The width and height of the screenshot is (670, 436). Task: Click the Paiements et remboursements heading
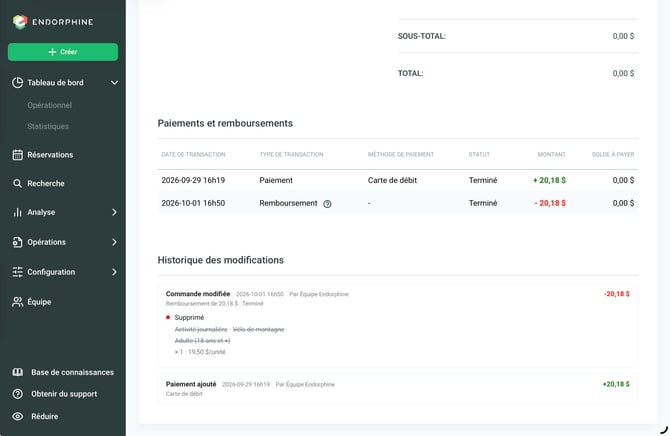225,123
